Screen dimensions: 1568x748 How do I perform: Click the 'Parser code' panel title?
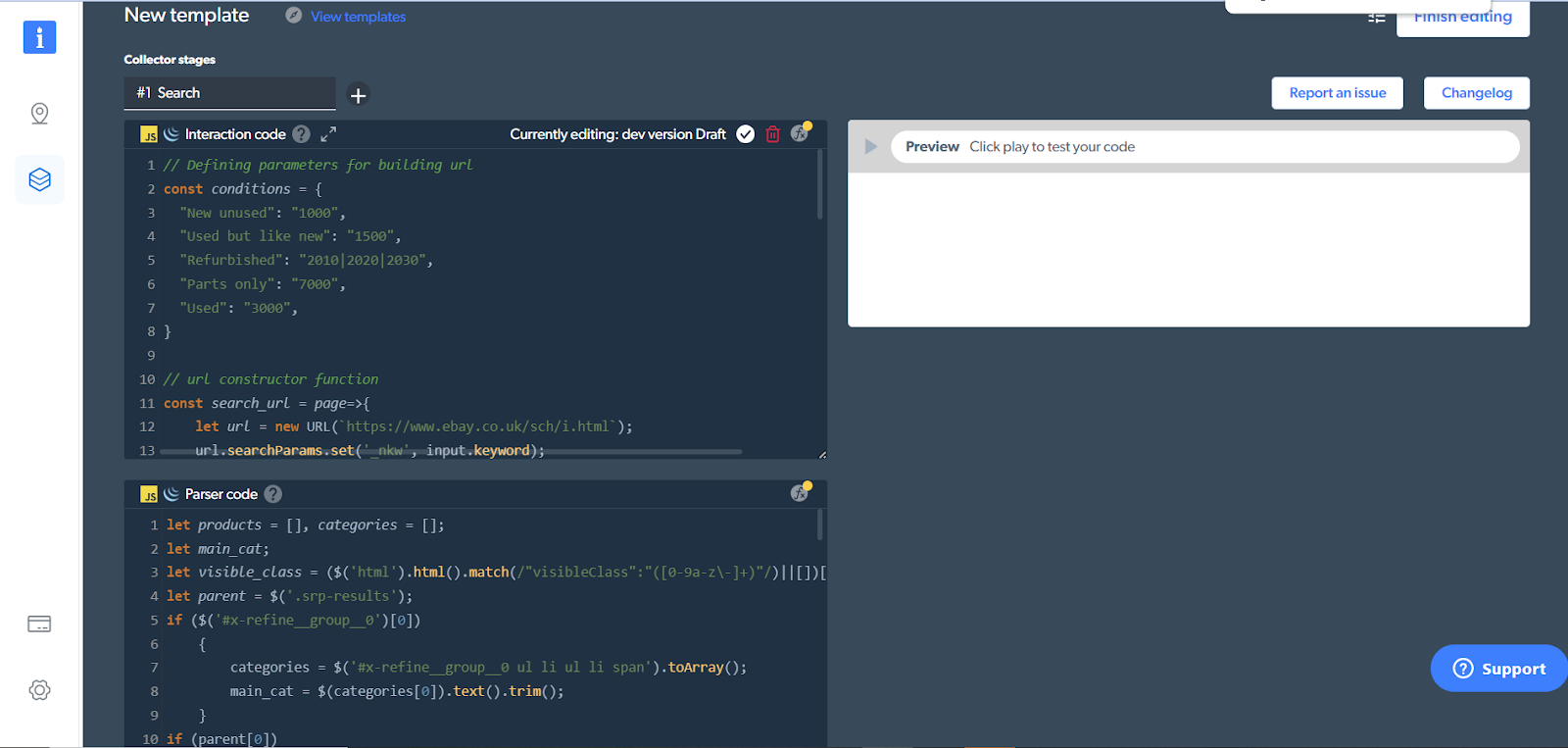pyautogui.click(x=221, y=494)
